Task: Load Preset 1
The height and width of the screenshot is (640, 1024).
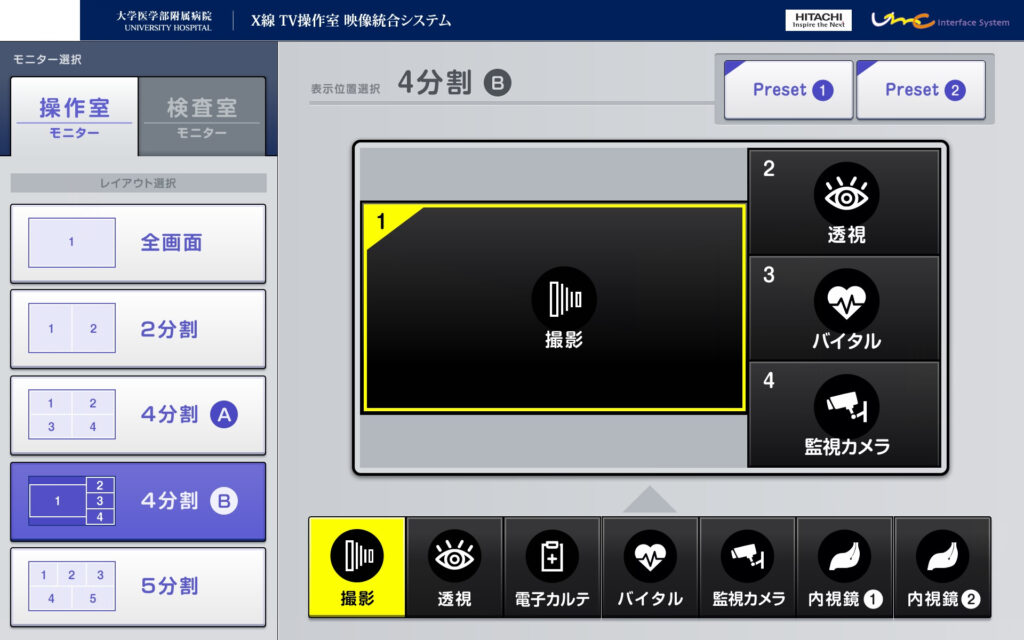Action: pos(789,90)
